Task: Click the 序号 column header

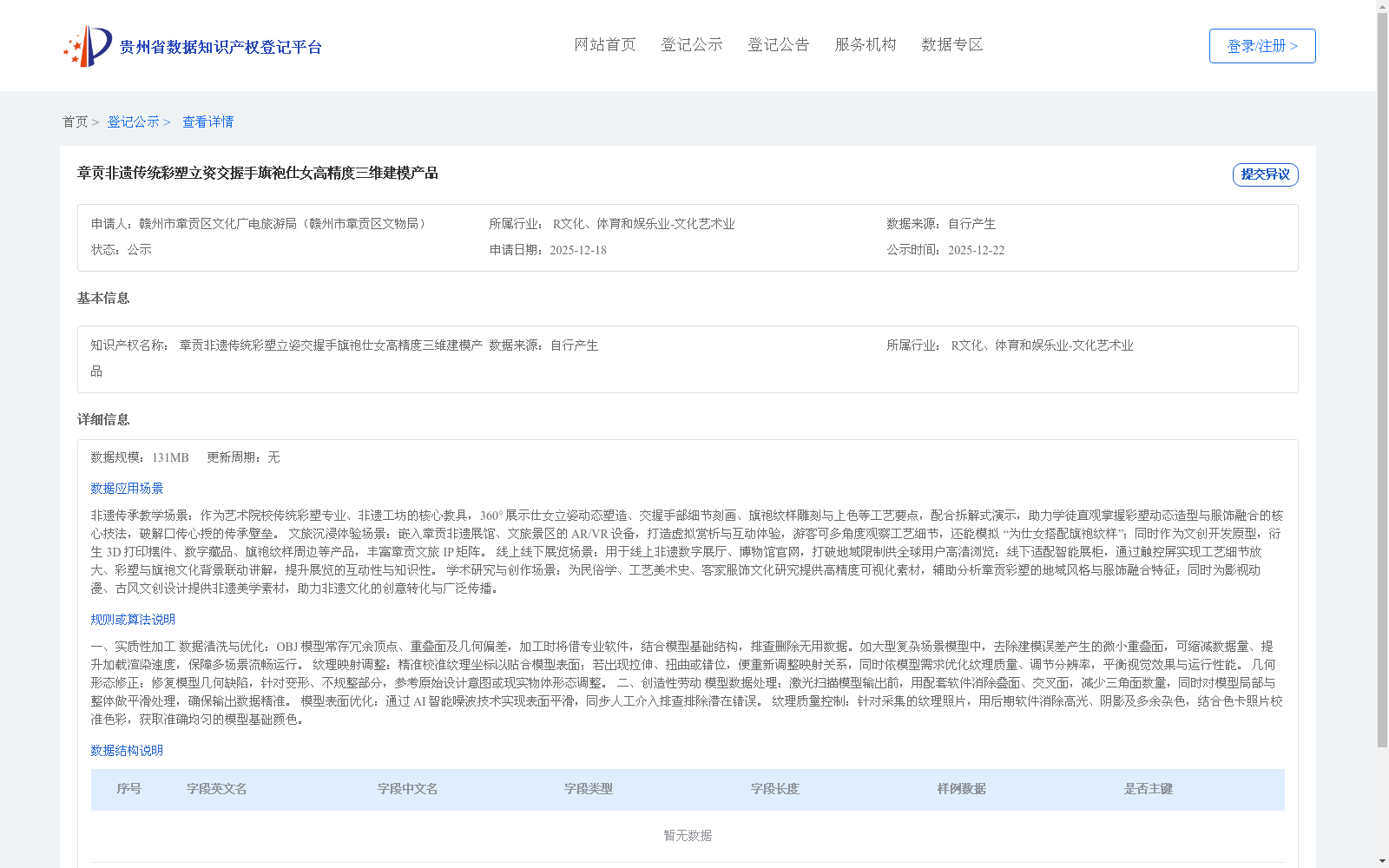Action: coord(128,789)
